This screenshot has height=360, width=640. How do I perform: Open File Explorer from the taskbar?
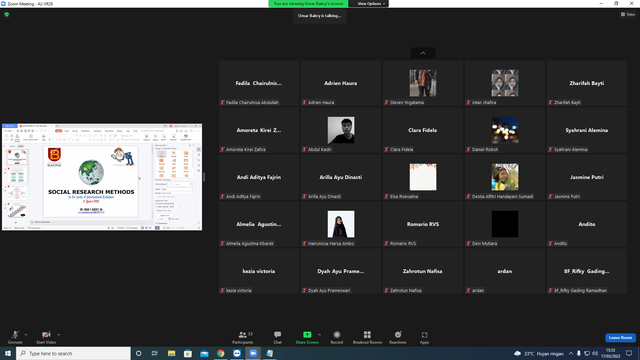coord(171,353)
